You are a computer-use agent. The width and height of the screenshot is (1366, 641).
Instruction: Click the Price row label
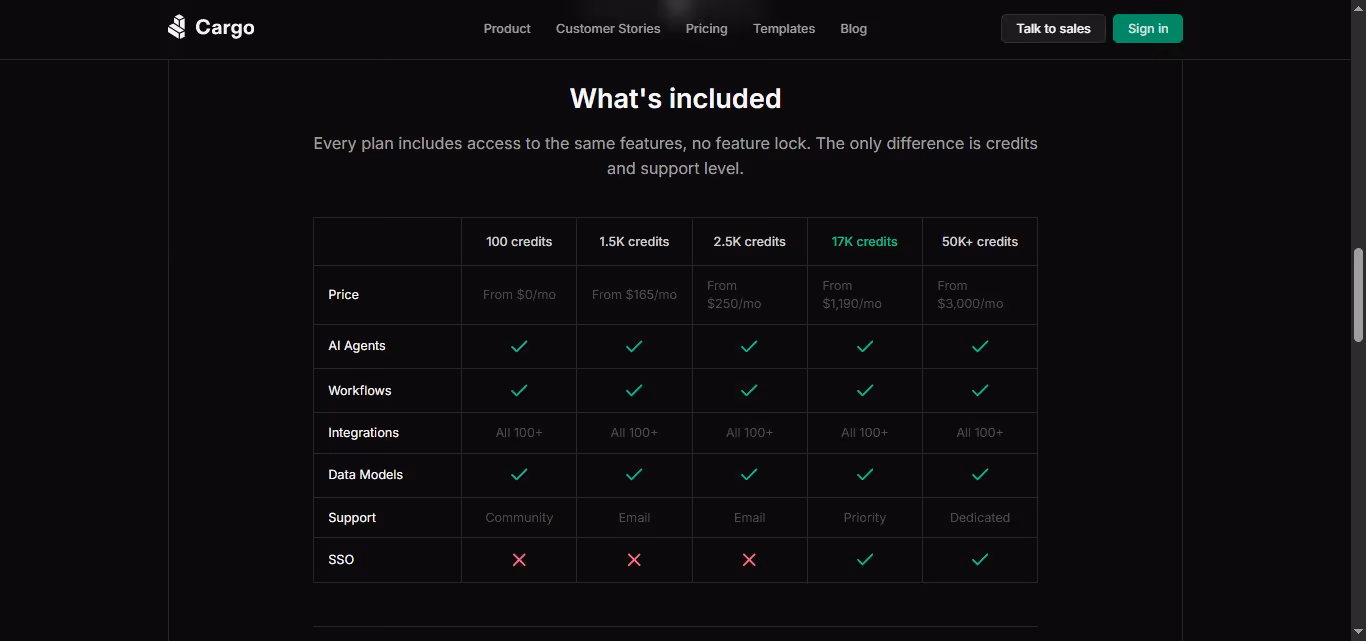[343, 295]
